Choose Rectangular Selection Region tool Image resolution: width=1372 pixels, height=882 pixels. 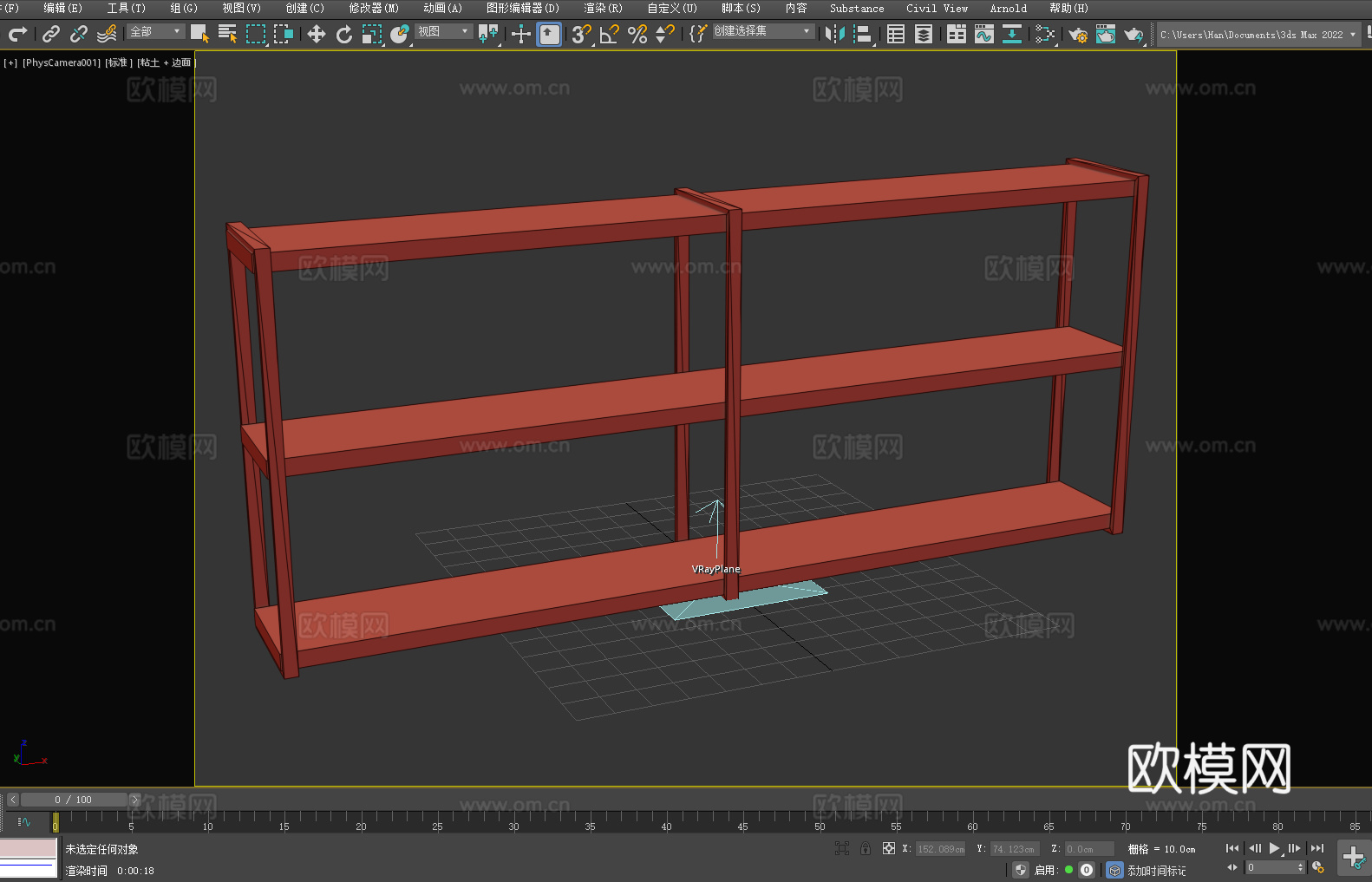256,34
